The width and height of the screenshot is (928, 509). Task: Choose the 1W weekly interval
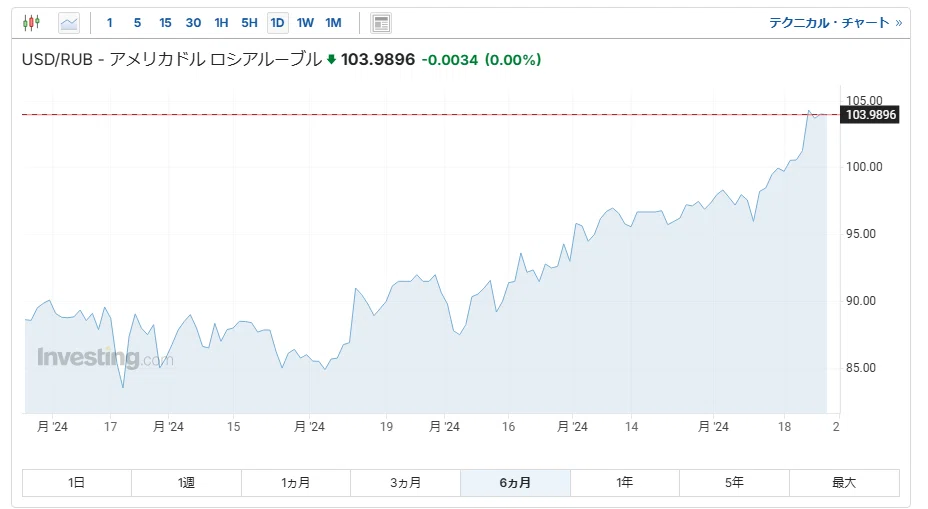tap(305, 23)
